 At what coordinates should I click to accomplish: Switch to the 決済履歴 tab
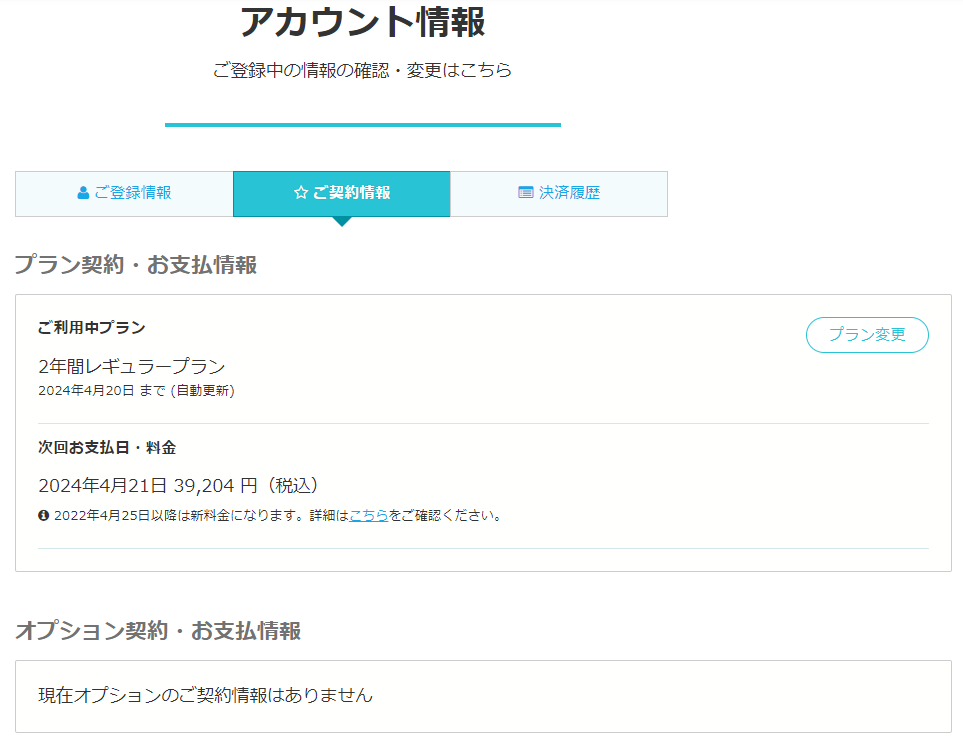click(559, 193)
